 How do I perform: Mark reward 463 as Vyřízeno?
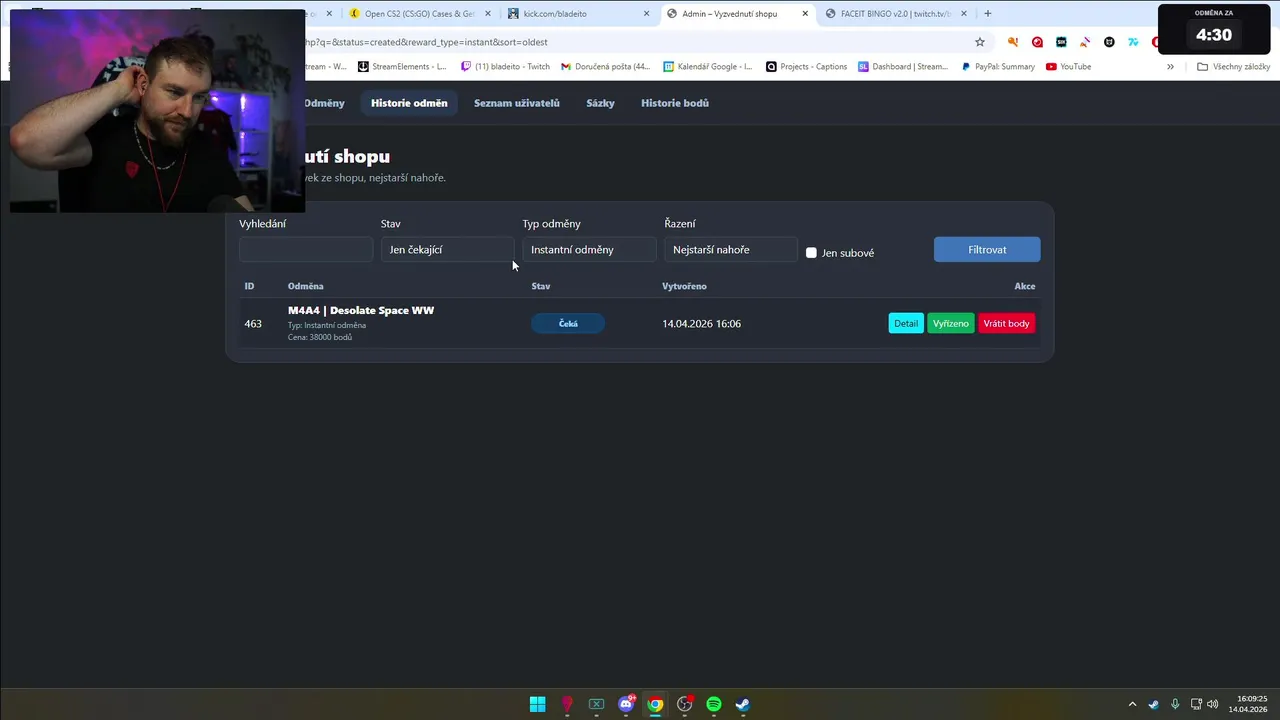(x=950, y=324)
